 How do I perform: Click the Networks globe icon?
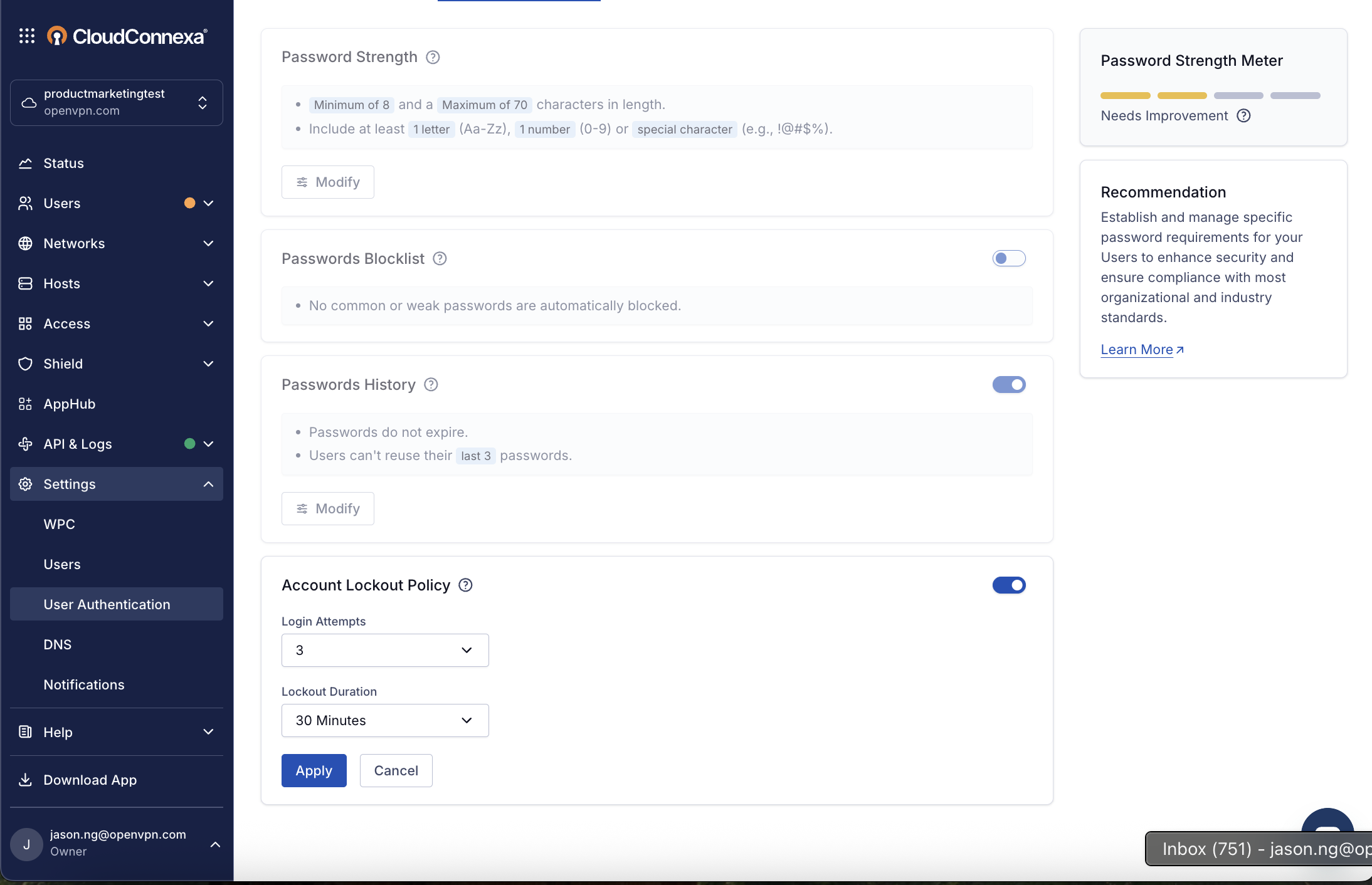click(x=25, y=243)
